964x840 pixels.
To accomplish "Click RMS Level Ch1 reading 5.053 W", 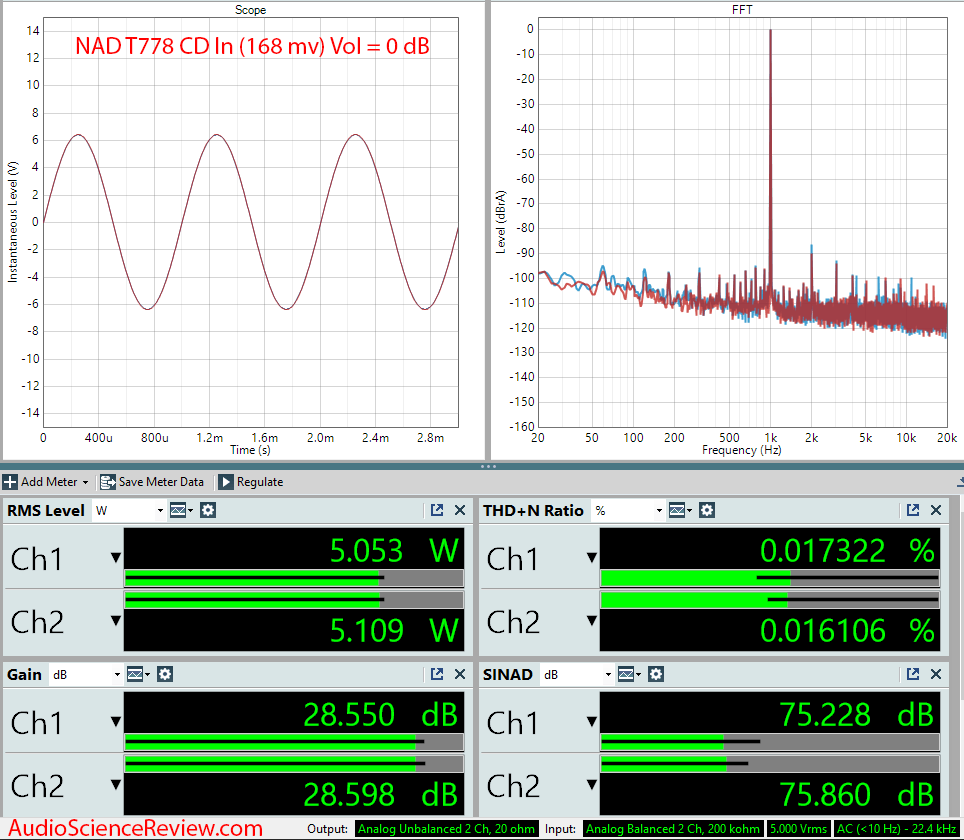I will click(x=293, y=549).
